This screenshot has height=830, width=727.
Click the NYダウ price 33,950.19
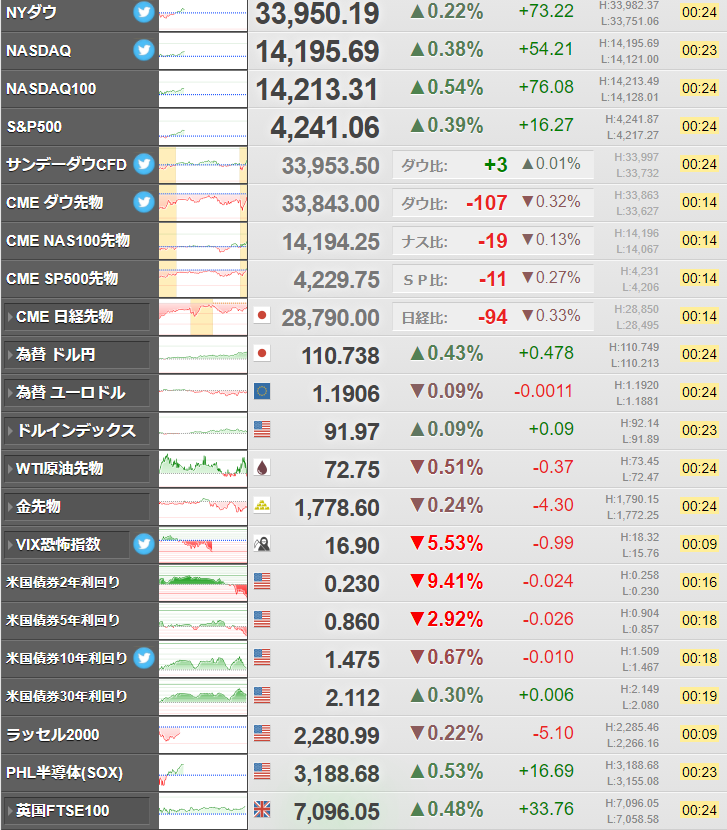pos(317,14)
